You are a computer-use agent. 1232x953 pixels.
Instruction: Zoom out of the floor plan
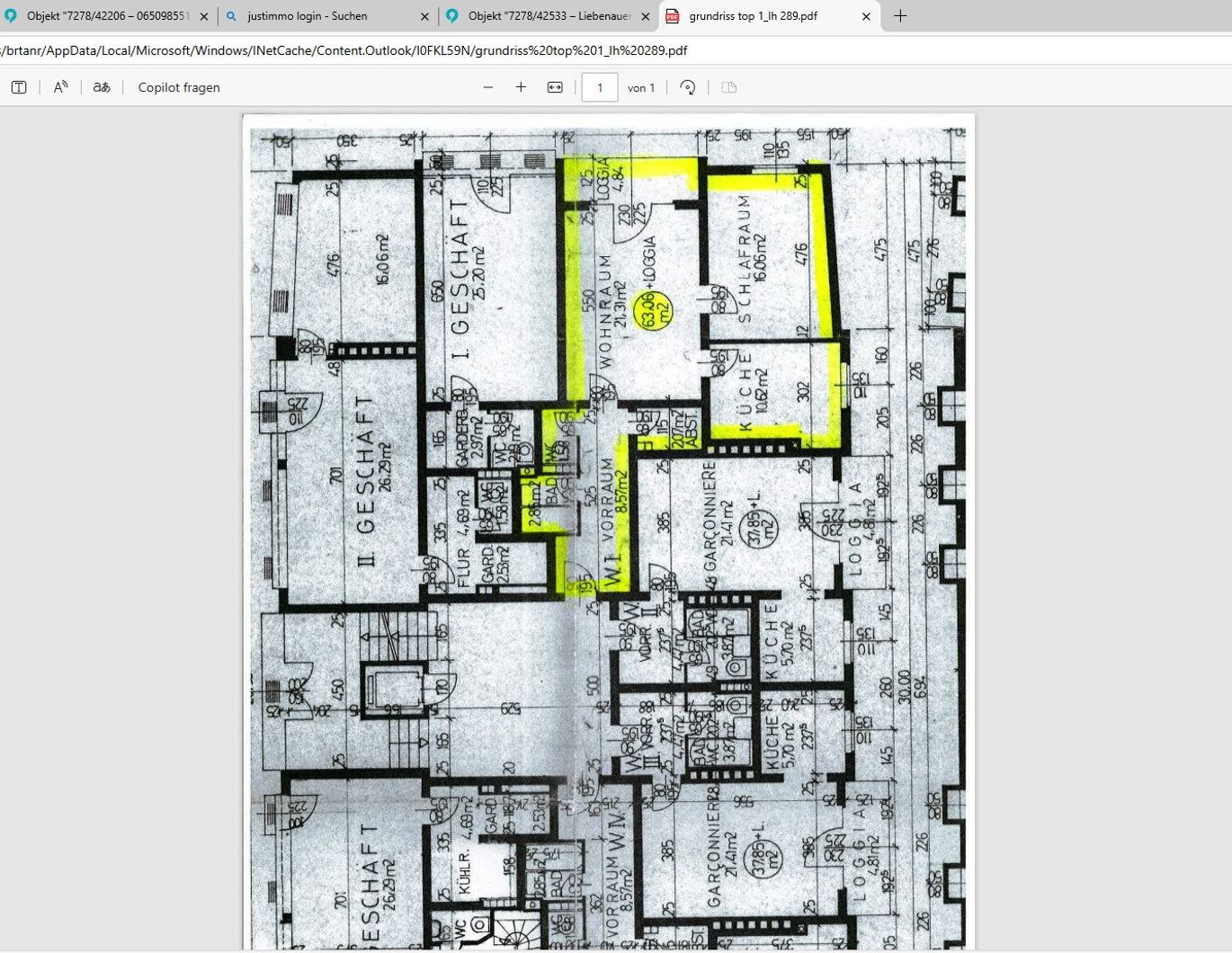click(488, 87)
